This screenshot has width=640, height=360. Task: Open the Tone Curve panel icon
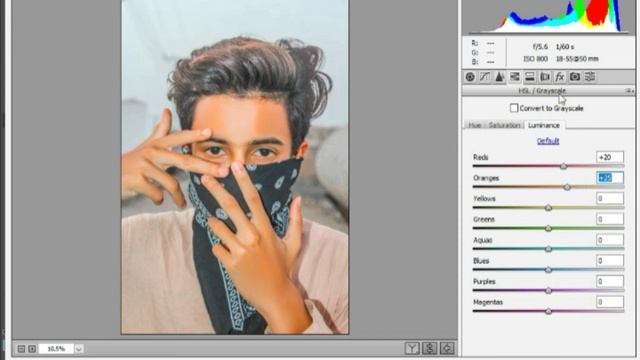(485, 77)
